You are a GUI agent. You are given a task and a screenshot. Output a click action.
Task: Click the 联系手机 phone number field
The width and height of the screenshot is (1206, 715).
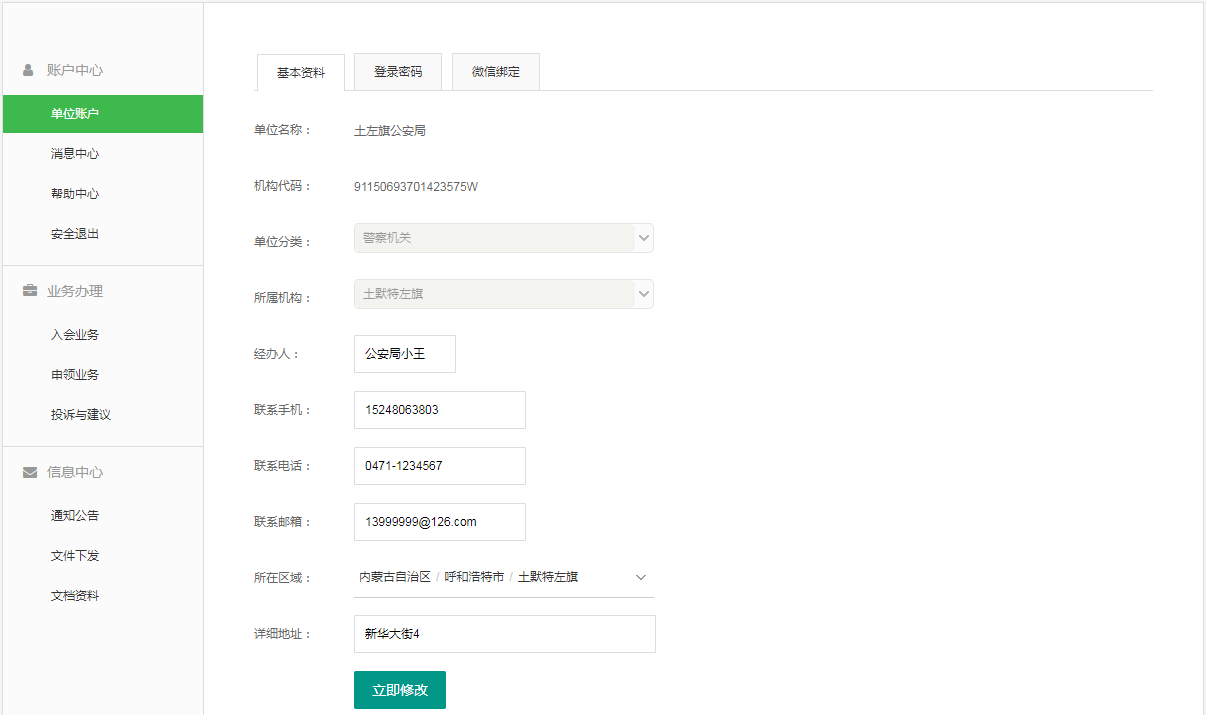pos(440,410)
